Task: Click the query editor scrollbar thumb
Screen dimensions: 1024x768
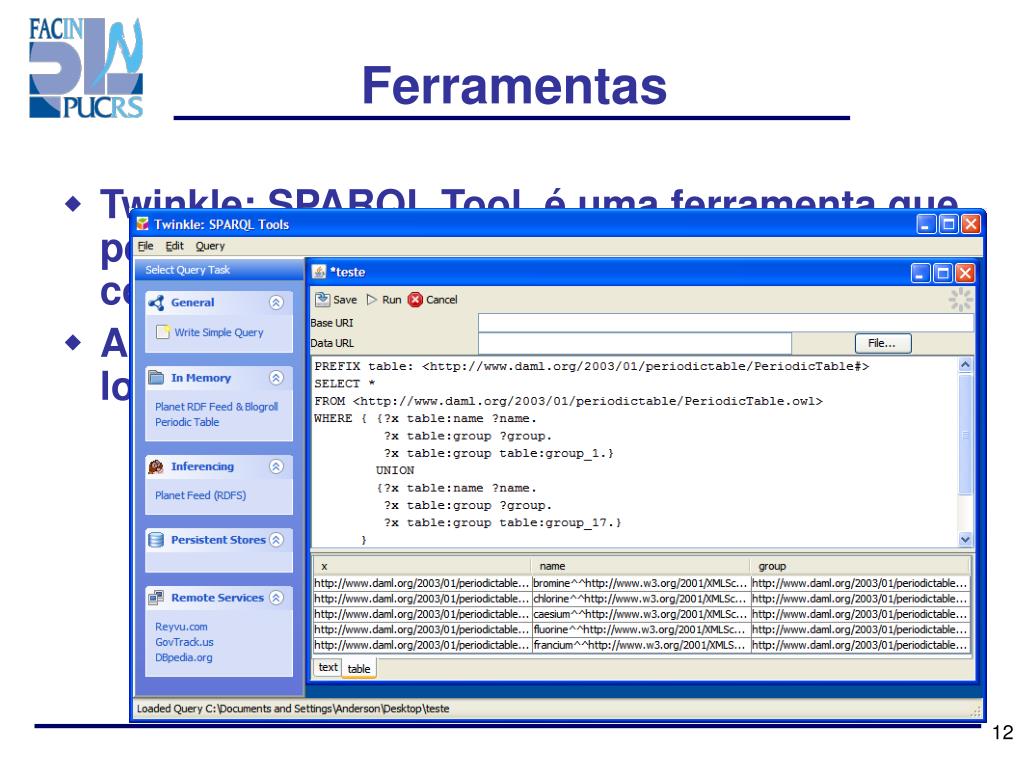Action: 965,434
